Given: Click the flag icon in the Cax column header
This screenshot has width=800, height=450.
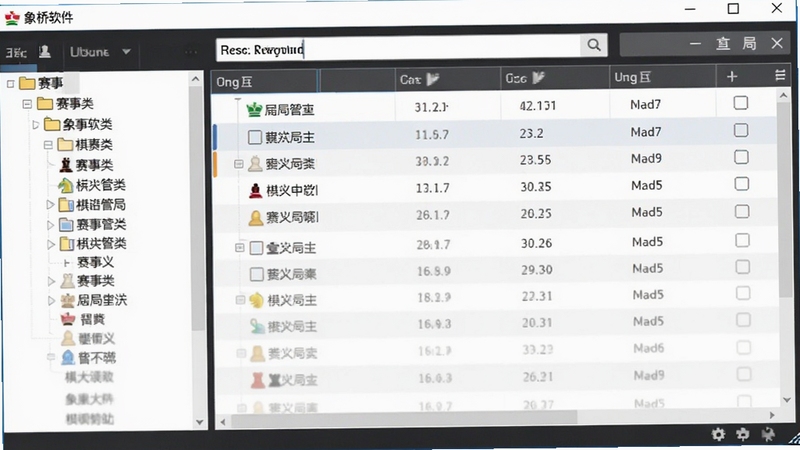Looking at the screenshot, I should pyautogui.click(x=433, y=79).
